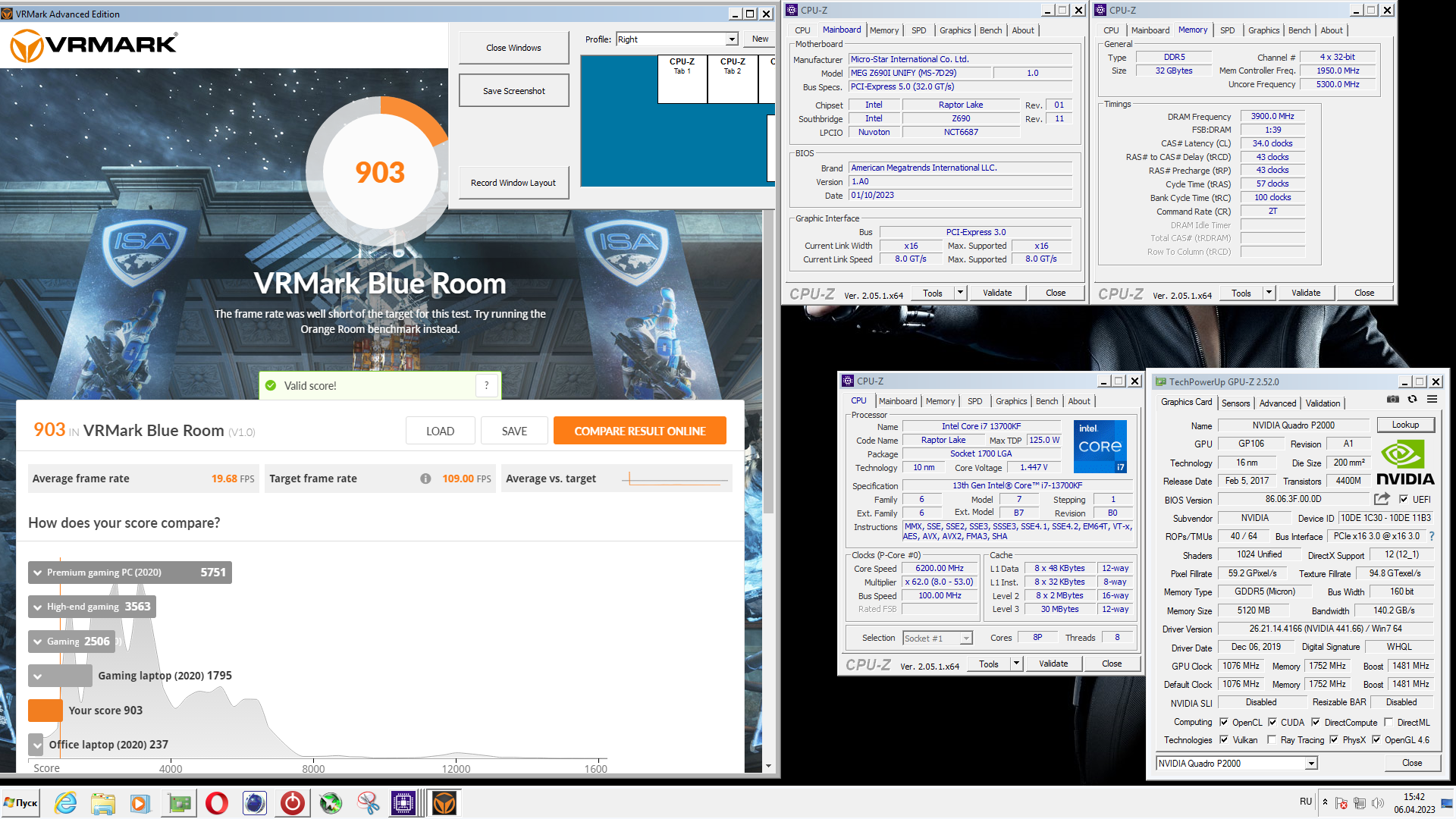
Task: Click the green Valid score checkmark icon
Action: pos(271,385)
